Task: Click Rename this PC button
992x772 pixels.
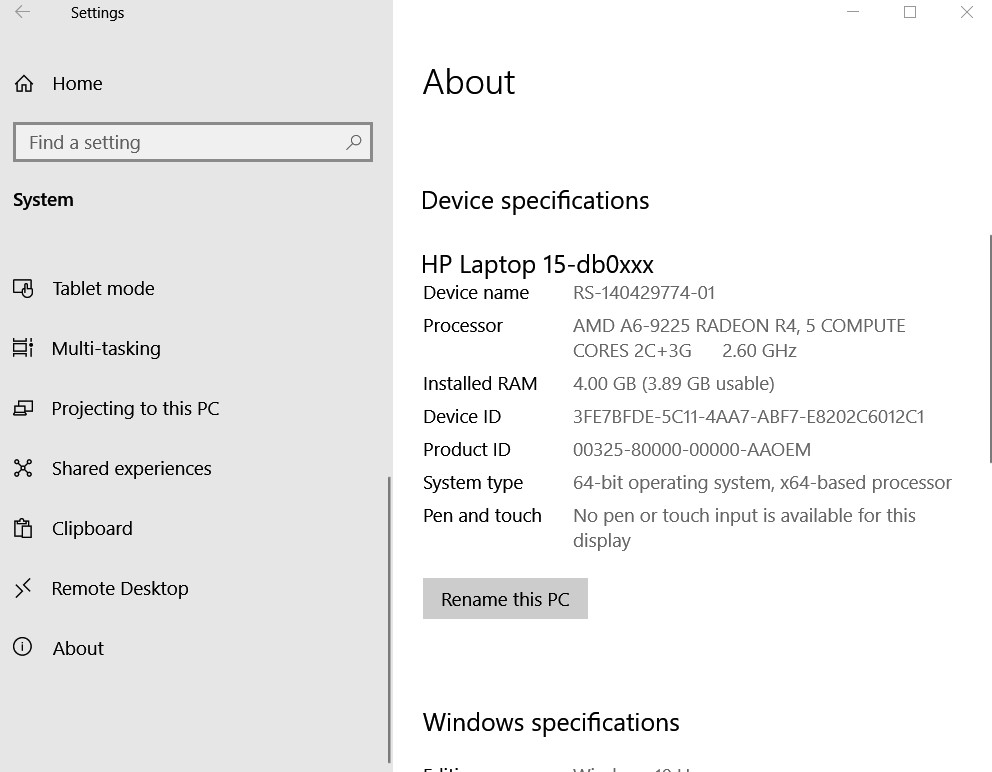Action: 505,599
